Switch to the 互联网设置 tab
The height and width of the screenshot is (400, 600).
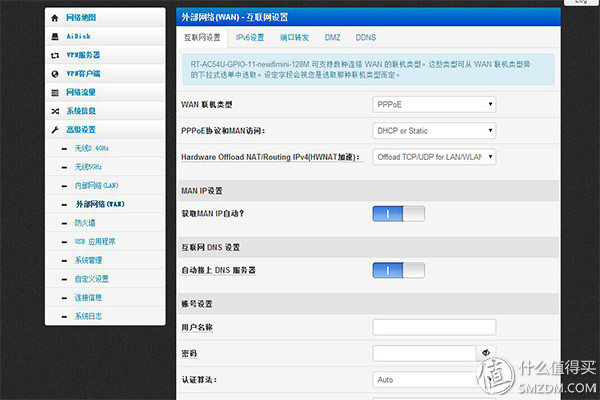pos(202,38)
